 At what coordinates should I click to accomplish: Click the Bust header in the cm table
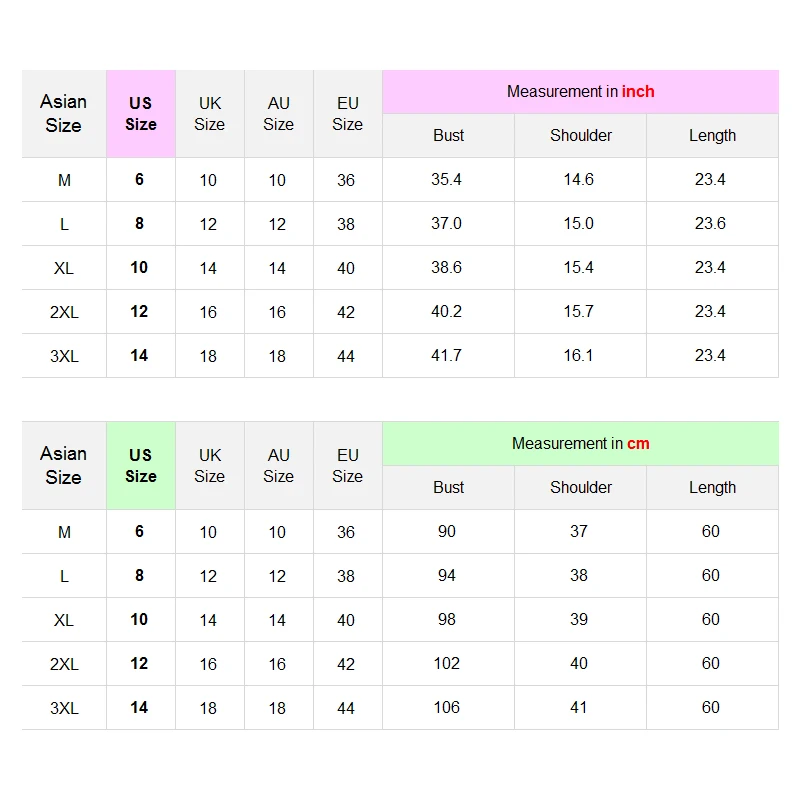click(x=448, y=488)
